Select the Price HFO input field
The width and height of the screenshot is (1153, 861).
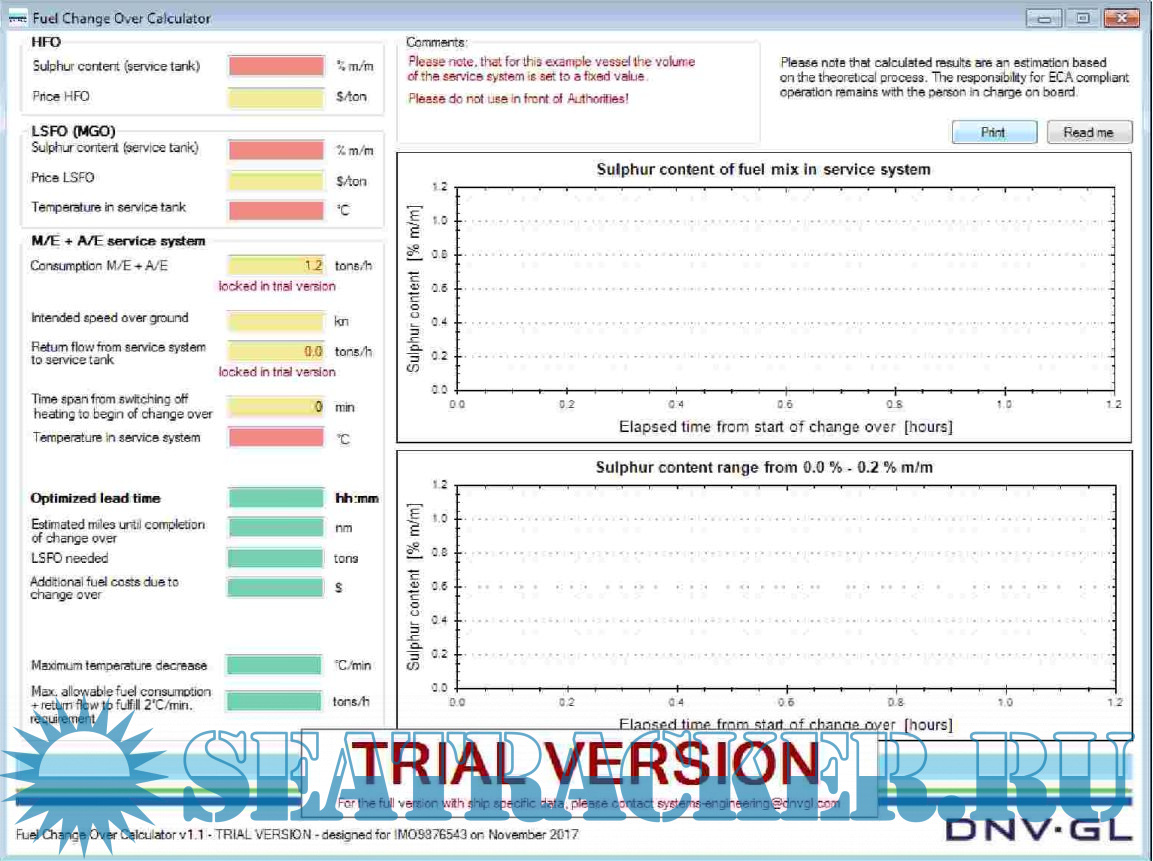tap(277, 97)
